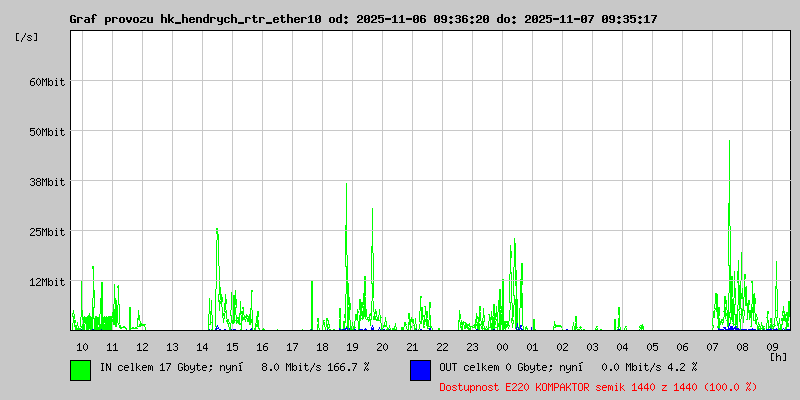Click the 38Mbit y-axis label
The height and width of the screenshot is (400, 800).
point(46,182)
